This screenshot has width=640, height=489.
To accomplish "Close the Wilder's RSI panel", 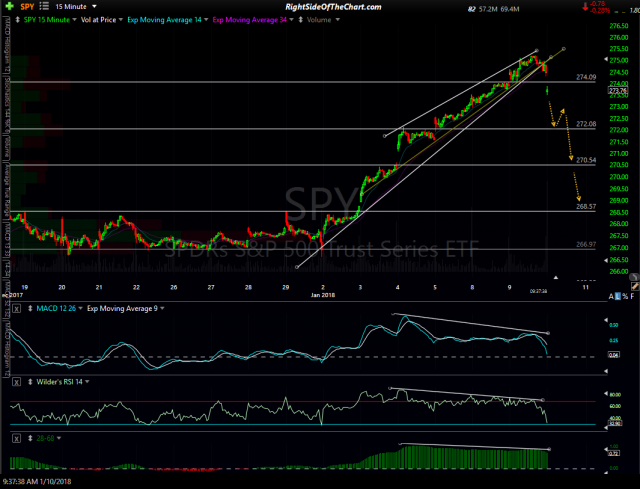I will pos(16,382).
